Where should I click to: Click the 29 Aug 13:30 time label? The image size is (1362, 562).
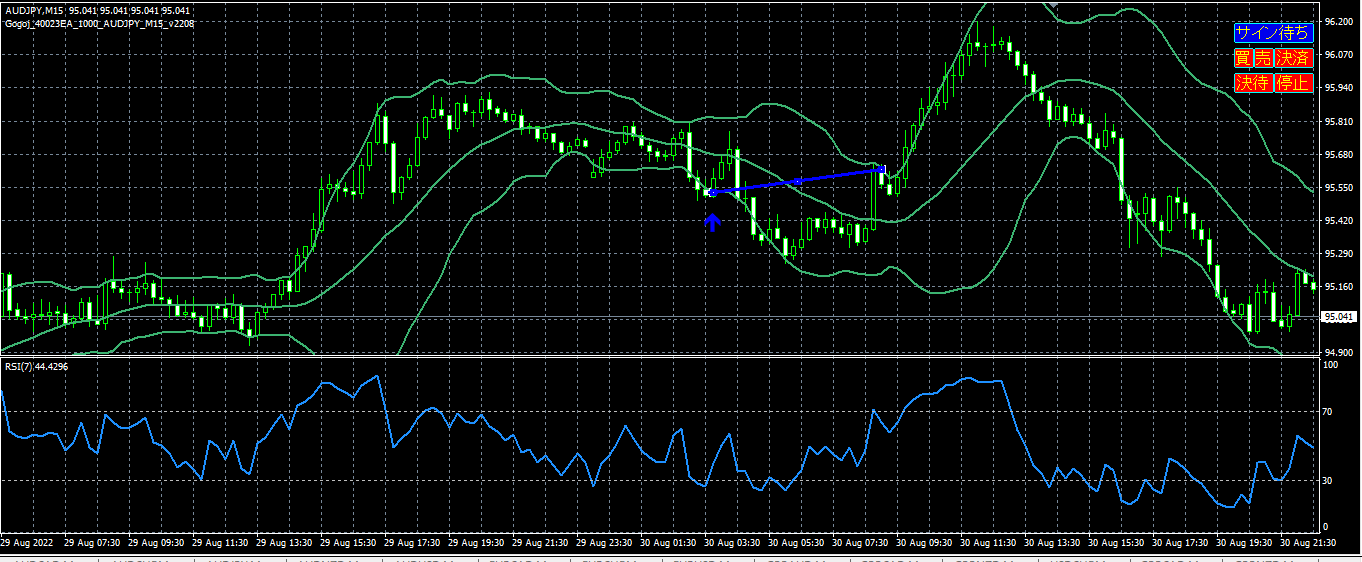pyautogui.click(x=284, y=542)
